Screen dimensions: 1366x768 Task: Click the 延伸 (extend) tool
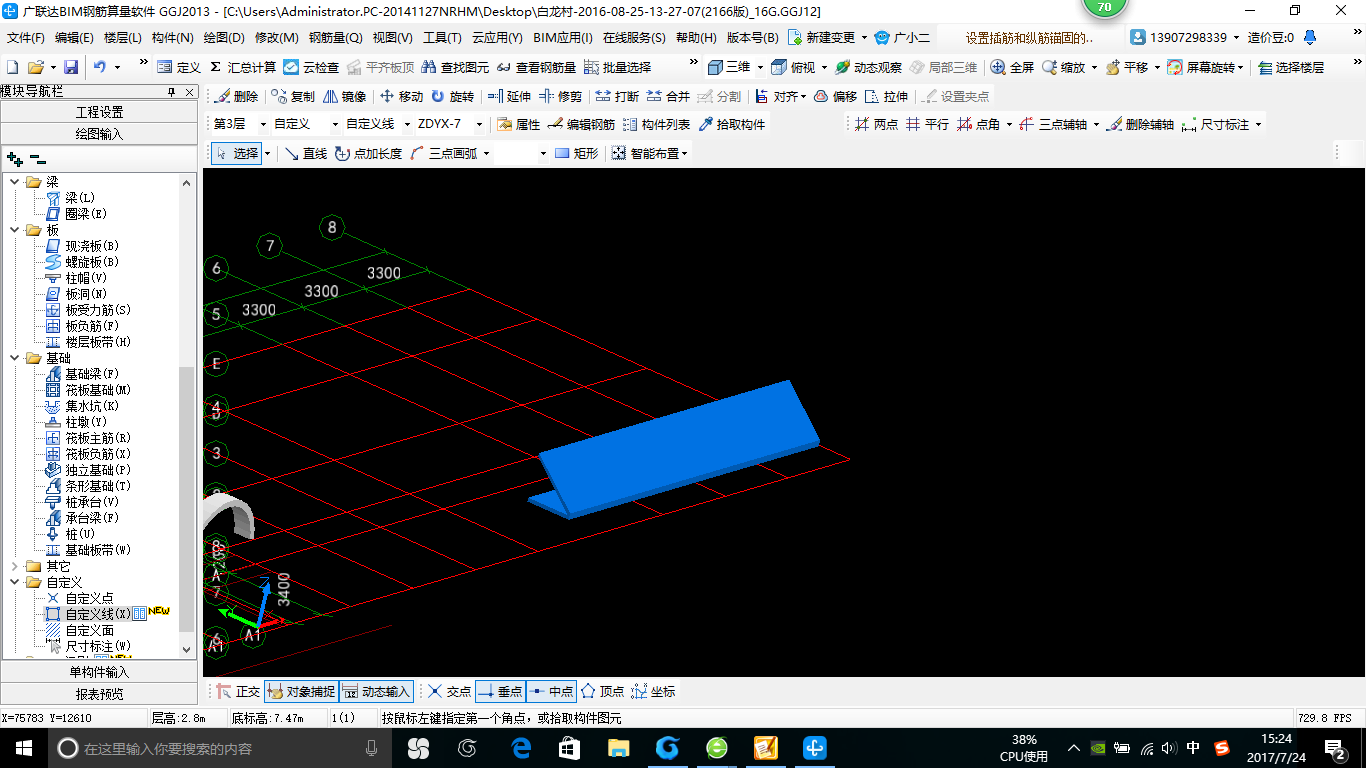[509, 97]
